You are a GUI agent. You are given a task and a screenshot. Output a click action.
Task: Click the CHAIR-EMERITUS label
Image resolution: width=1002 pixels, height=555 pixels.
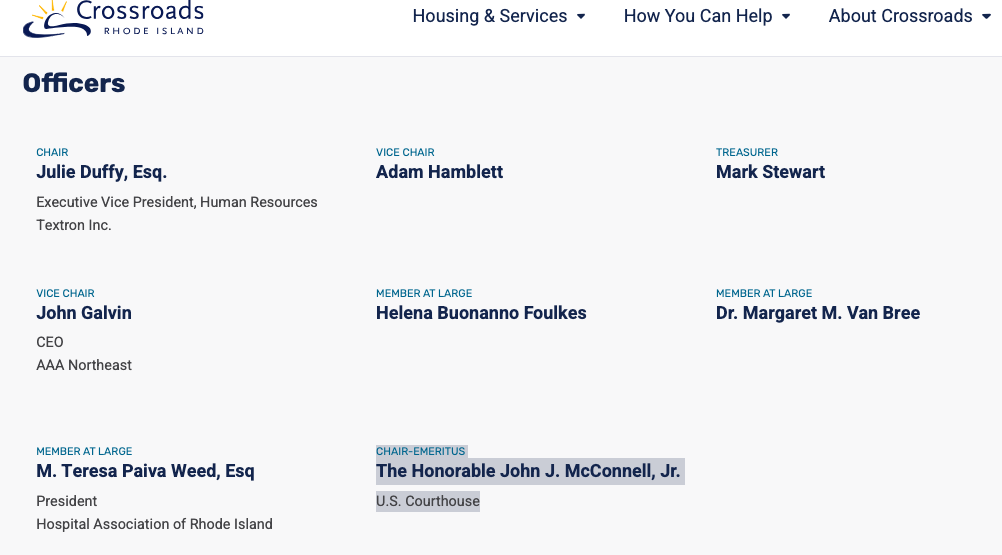420,452
